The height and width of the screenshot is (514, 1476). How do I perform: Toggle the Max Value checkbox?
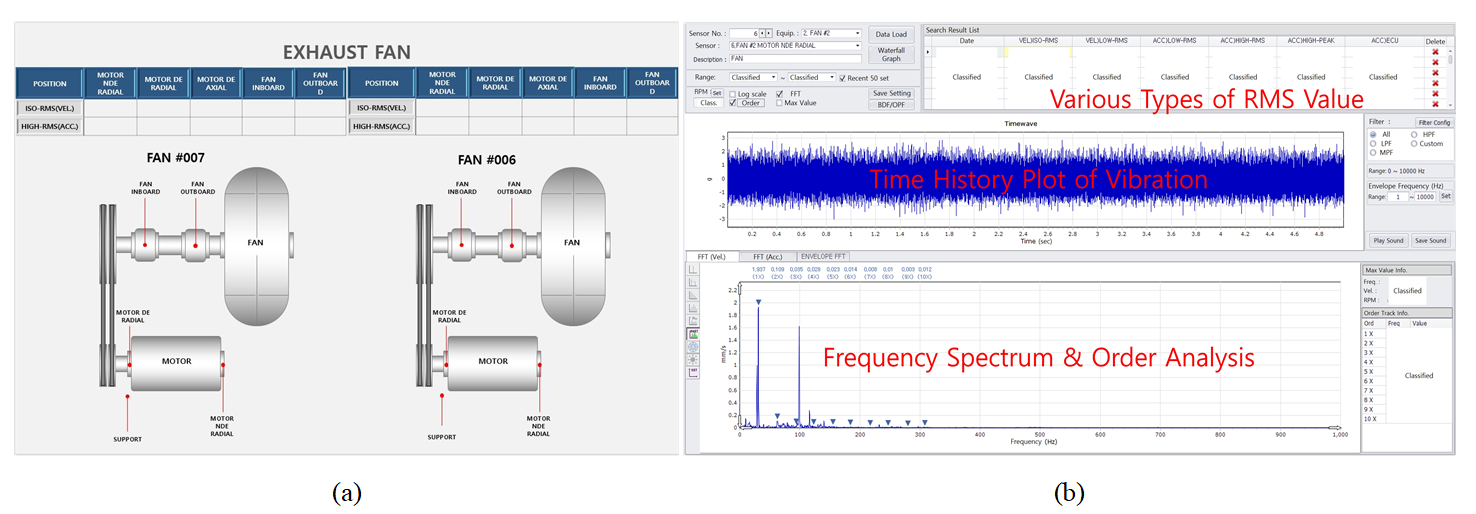[x=780, y=103]
